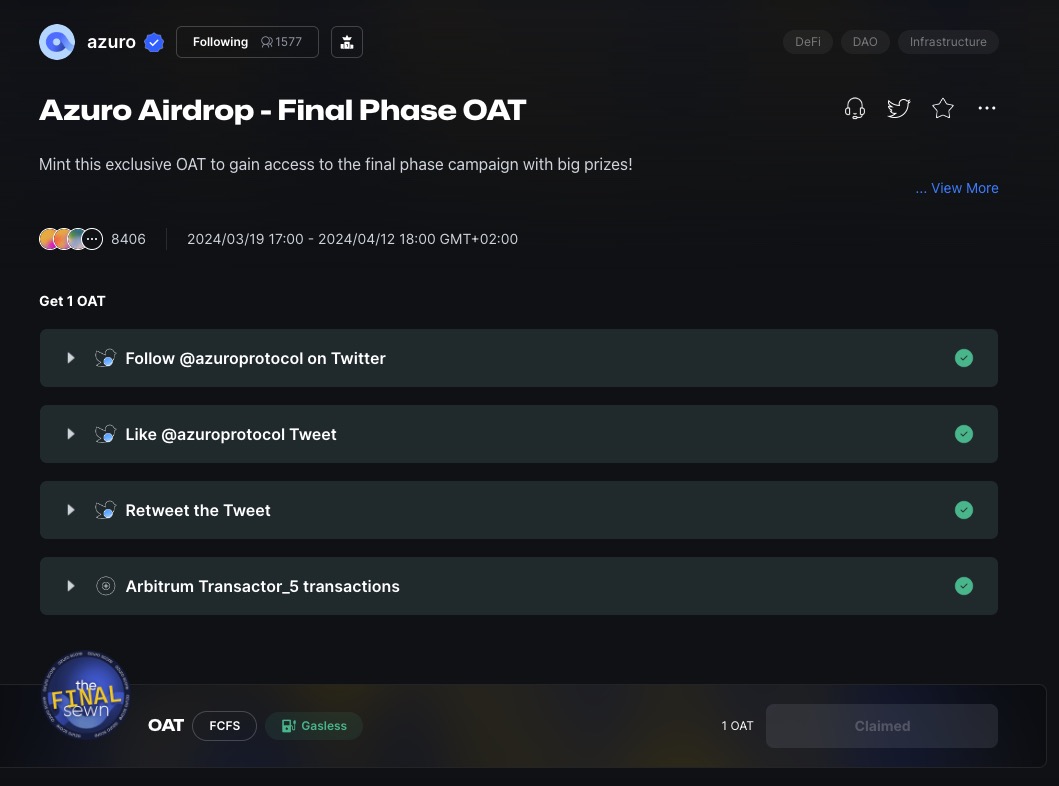Click the Arbitrum Transactor credential icon

coord(105,586)
